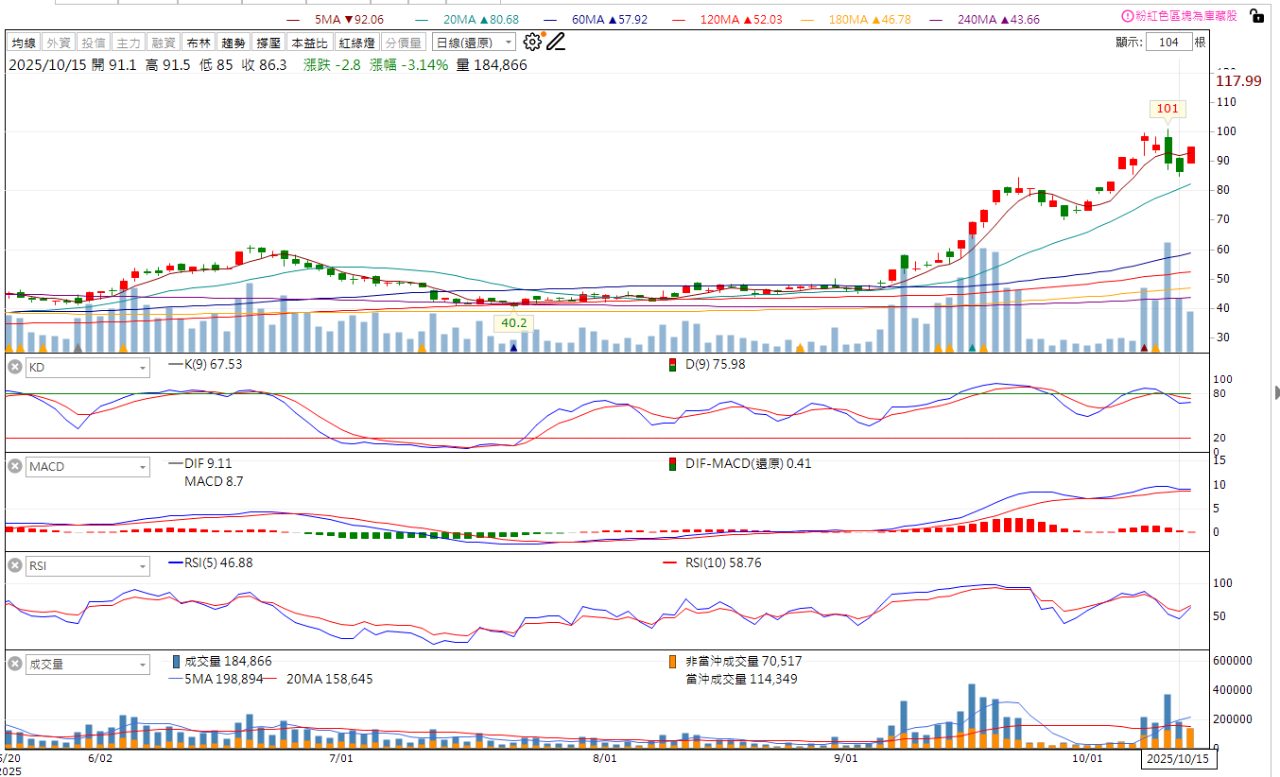Click the 顯示 bar count input field

click(1169, 42)
